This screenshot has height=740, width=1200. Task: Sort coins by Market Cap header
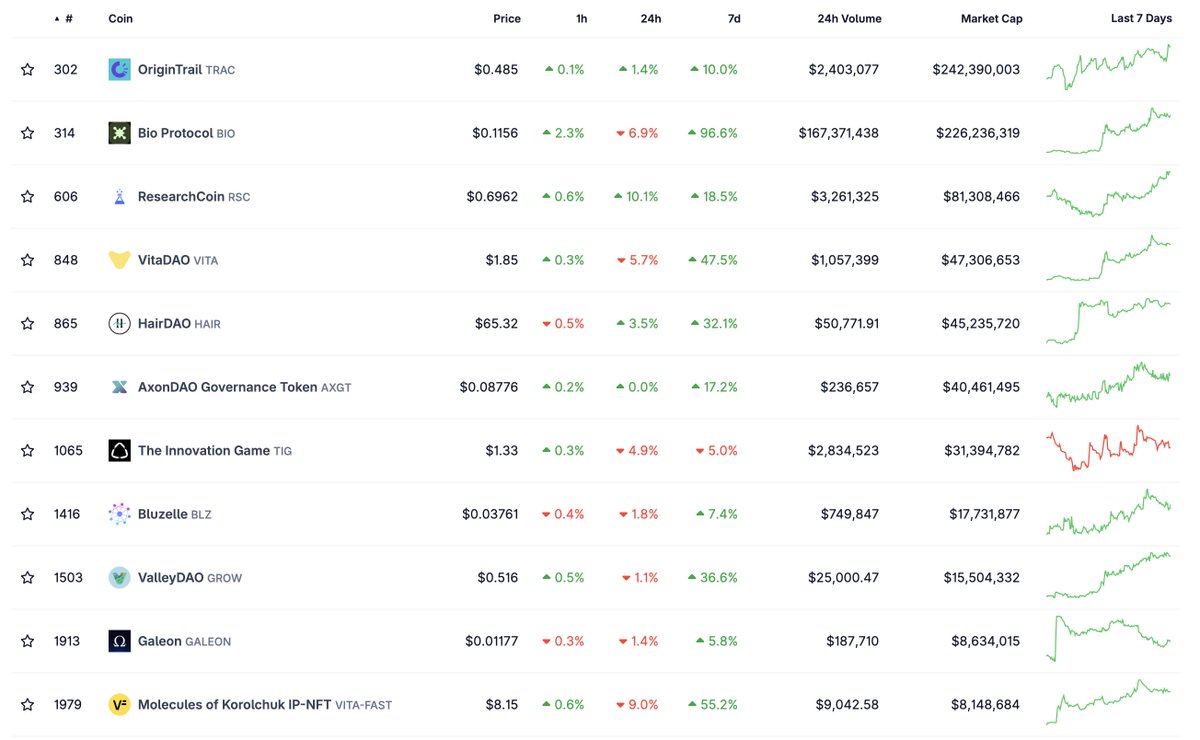(991, 19)
